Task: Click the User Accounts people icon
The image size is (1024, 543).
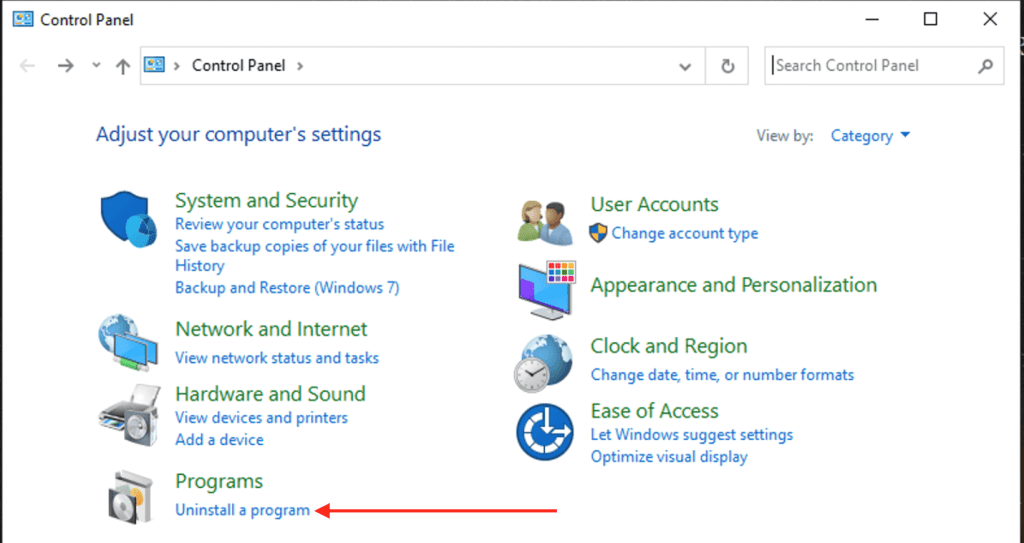Action: (545, 220)
